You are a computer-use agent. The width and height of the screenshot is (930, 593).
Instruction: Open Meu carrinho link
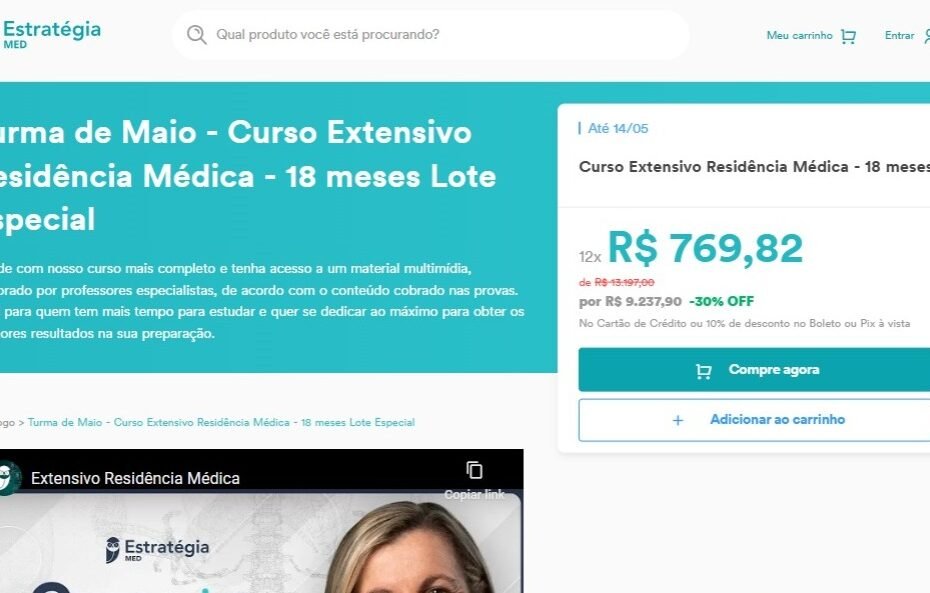pyautogui.click(x=799, y=36)
